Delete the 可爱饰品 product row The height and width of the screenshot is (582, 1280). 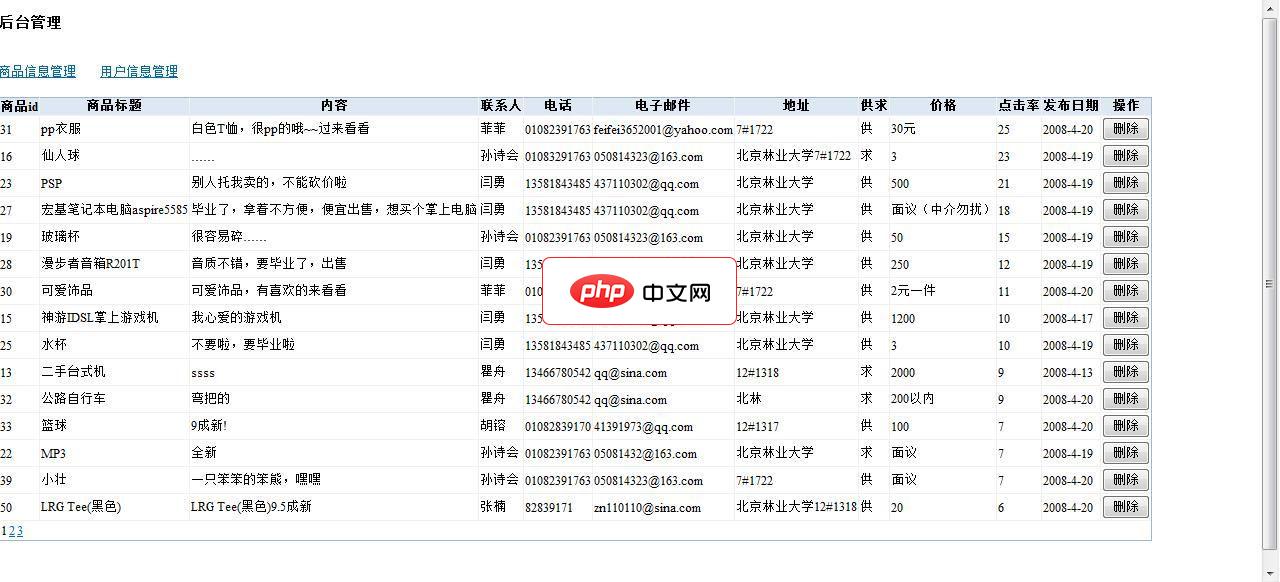tap(1125, 291)
